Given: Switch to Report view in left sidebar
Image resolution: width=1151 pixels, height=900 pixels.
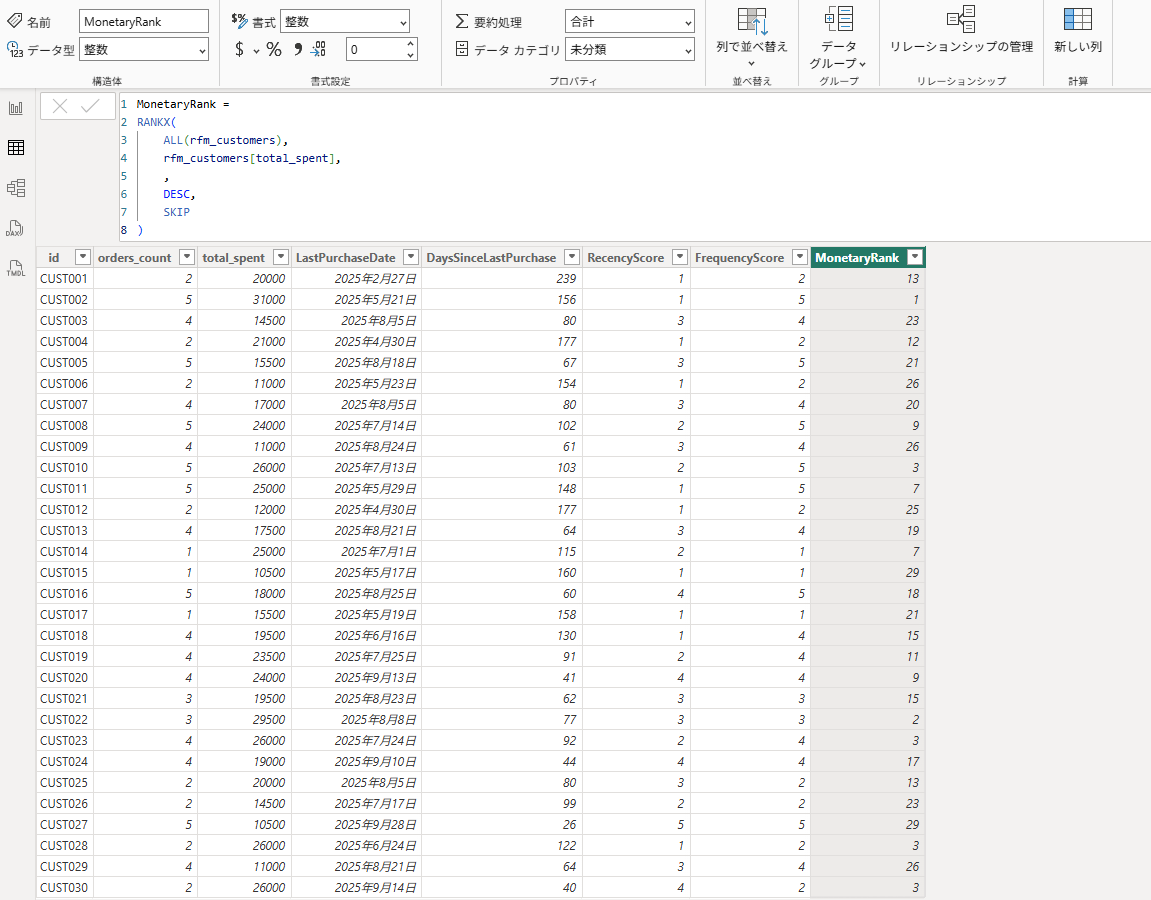Looking at the screenshot, I should (x=16, y=108).
